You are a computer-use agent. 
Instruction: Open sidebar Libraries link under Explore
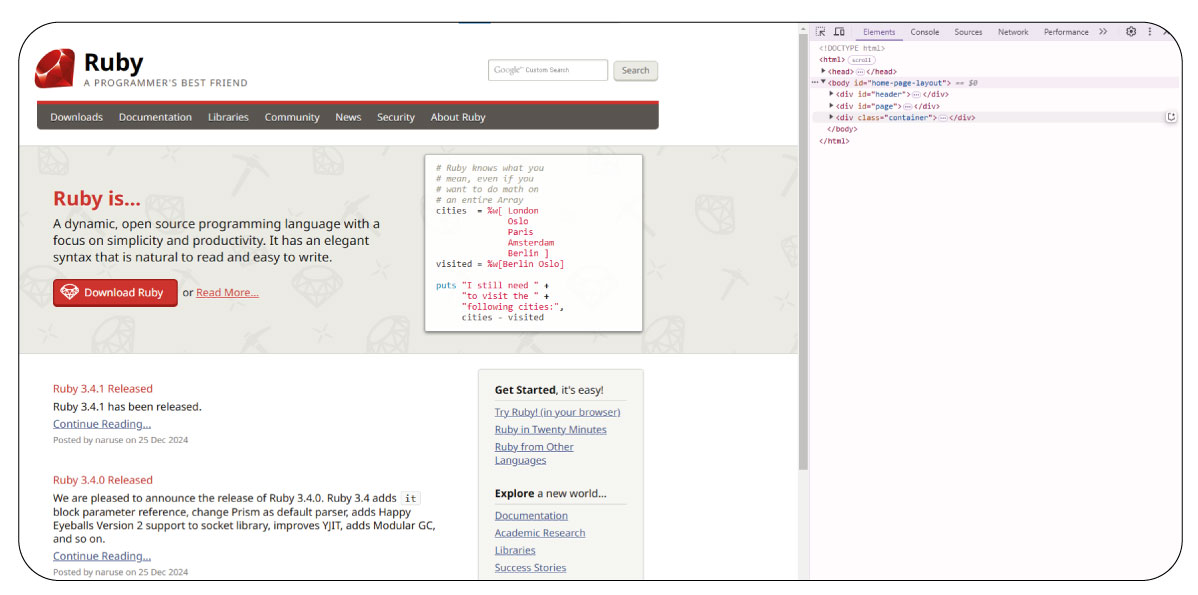point(515,551)
